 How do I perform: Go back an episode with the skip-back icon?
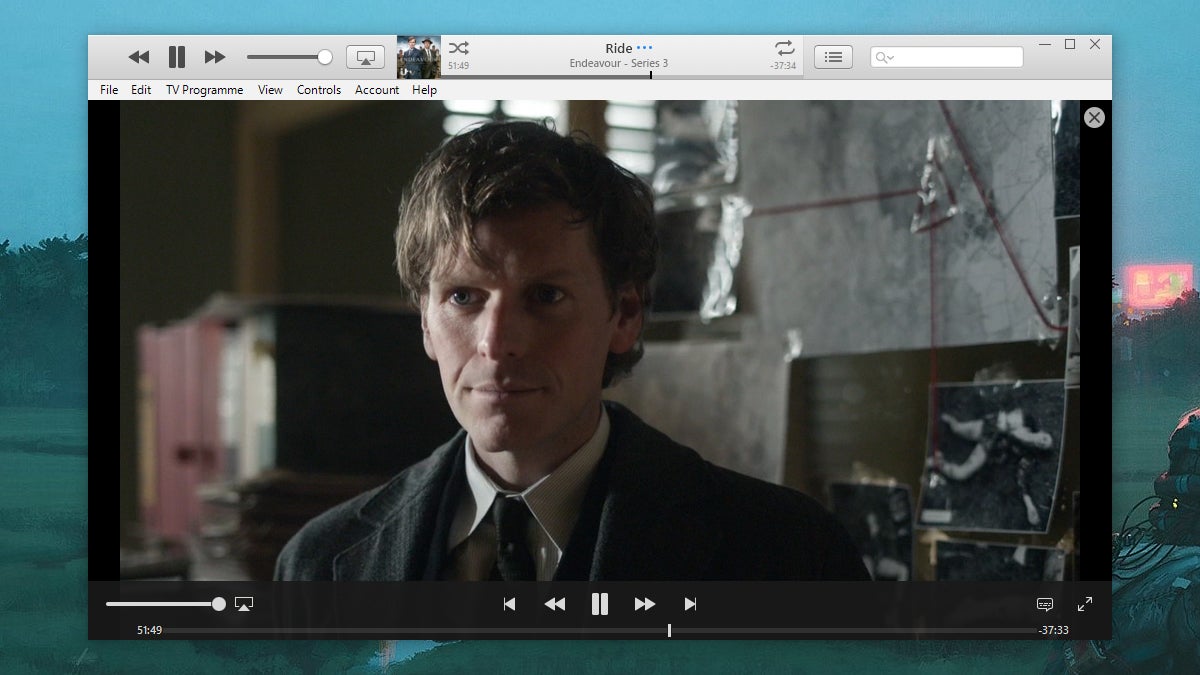[510, 604]
